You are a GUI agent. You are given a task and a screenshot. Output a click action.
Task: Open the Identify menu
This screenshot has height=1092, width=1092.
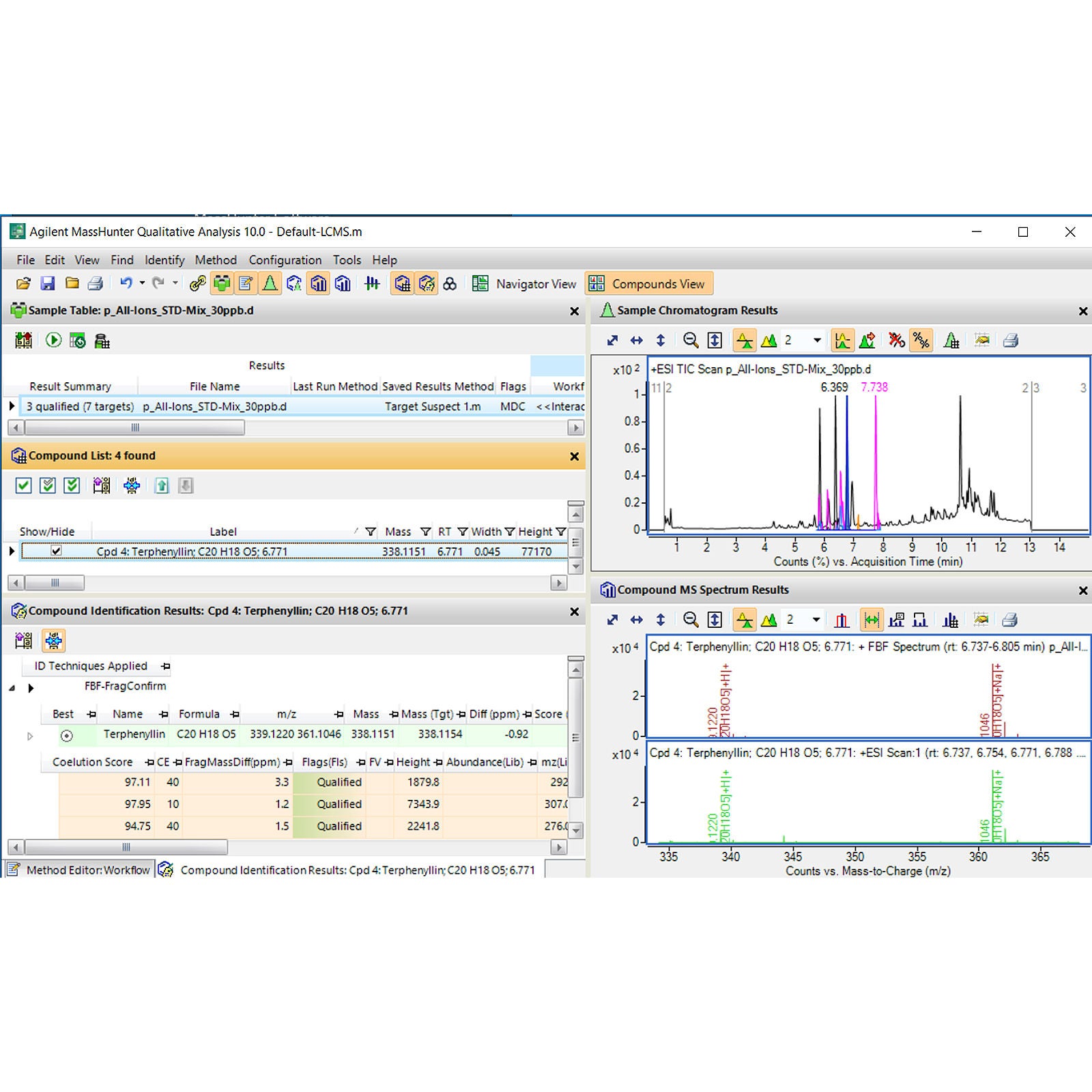coord(164,260)
